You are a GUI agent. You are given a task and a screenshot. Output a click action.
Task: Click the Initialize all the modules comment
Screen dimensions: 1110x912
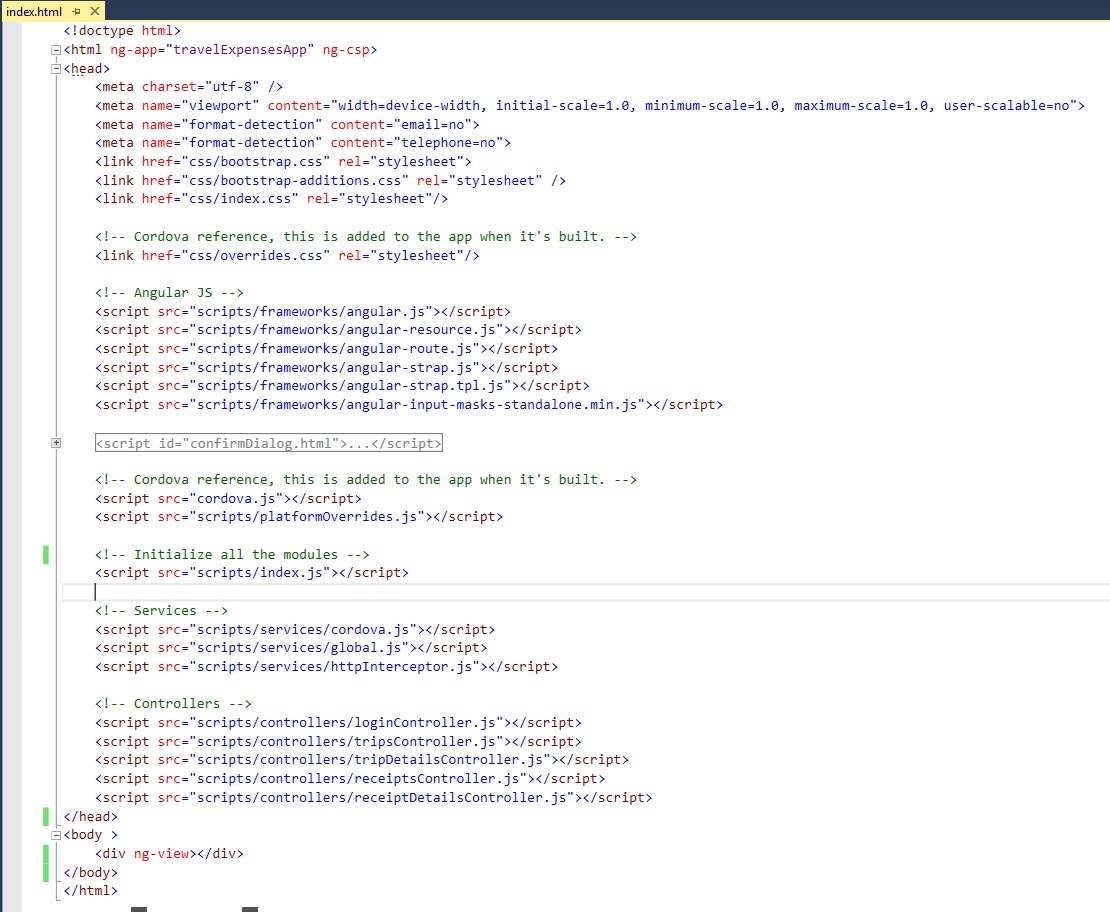[232, 554]
